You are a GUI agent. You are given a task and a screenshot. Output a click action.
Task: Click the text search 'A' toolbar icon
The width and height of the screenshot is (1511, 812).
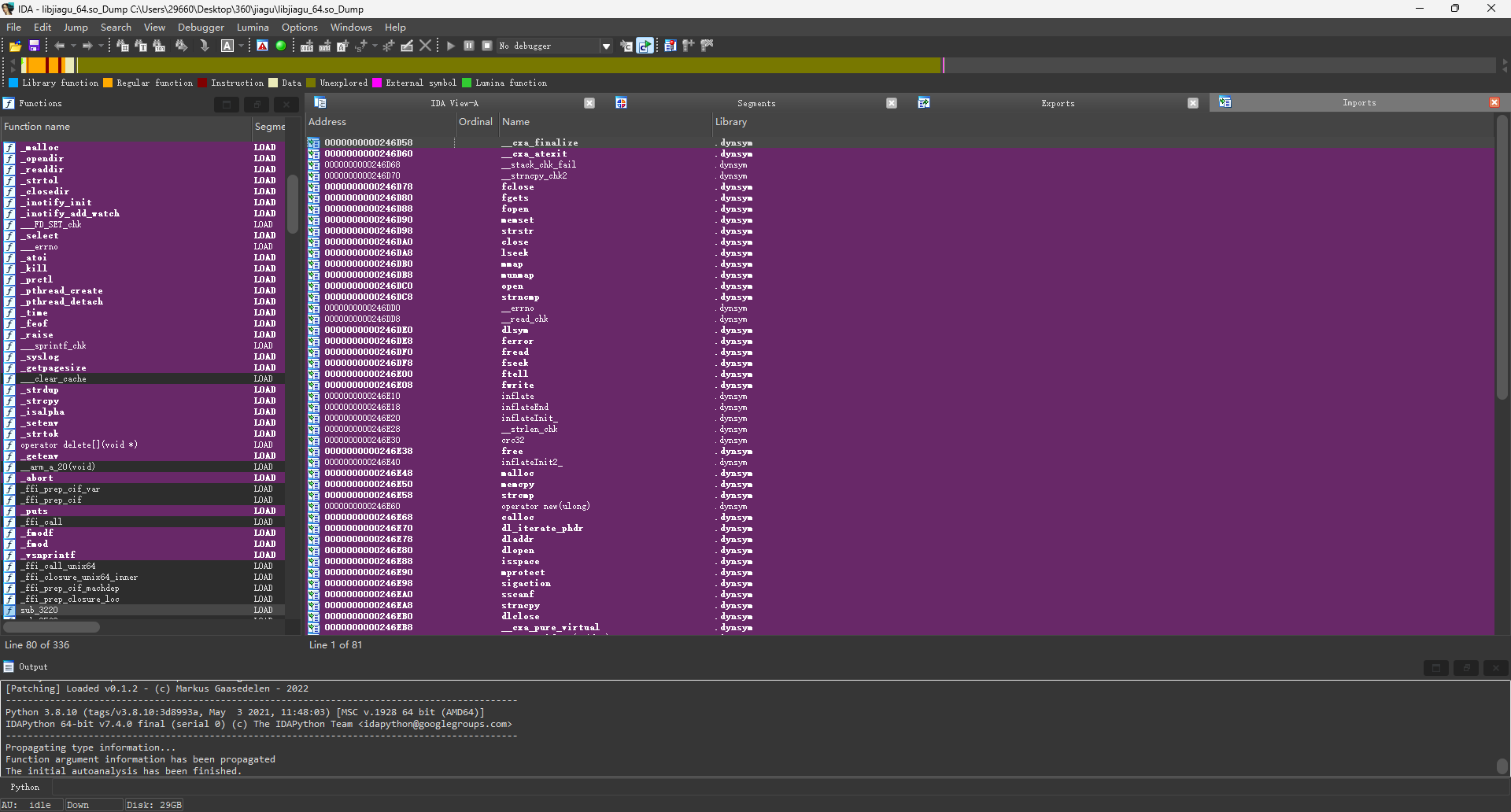tap(227, 46)
